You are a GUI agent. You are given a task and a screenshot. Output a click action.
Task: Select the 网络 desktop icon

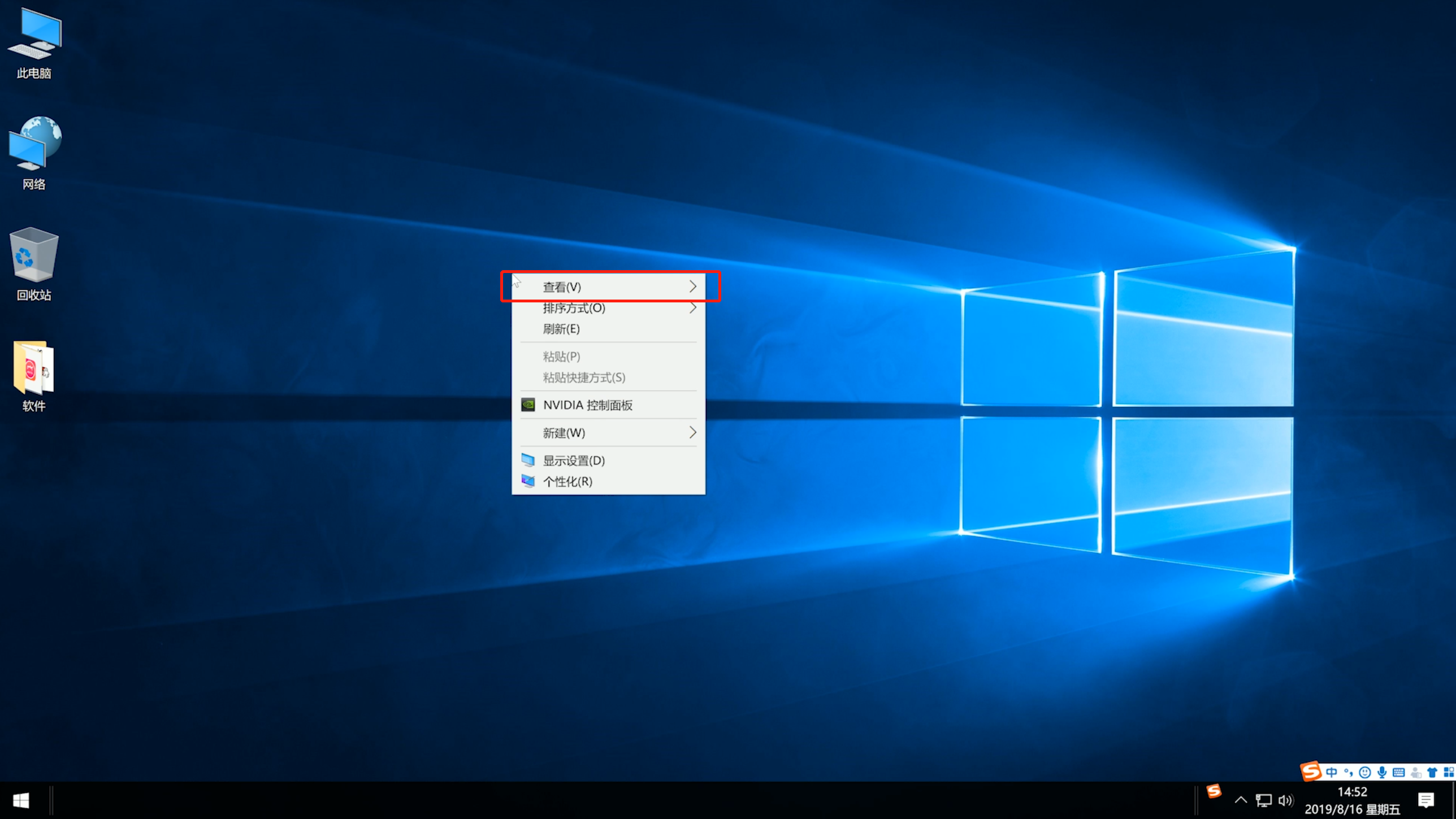point(34,154)
